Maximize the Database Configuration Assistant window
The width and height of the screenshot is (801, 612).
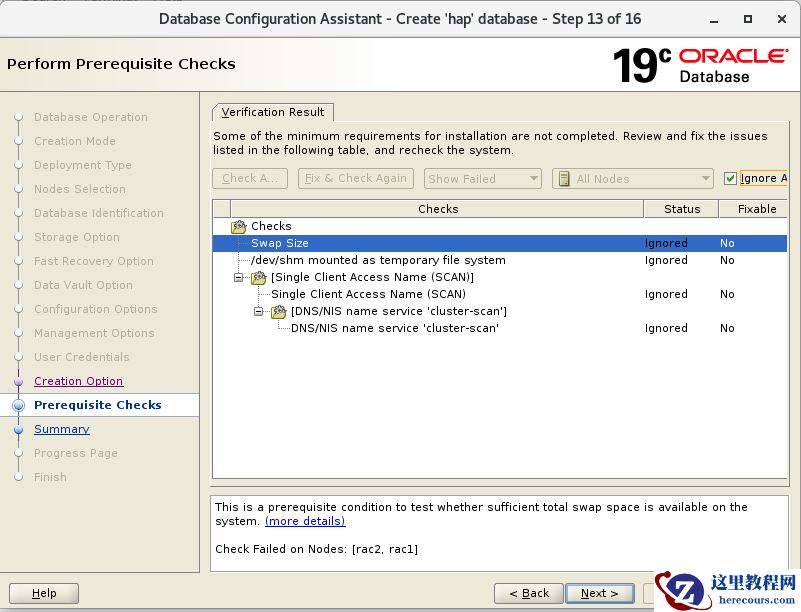pos(748,19)
